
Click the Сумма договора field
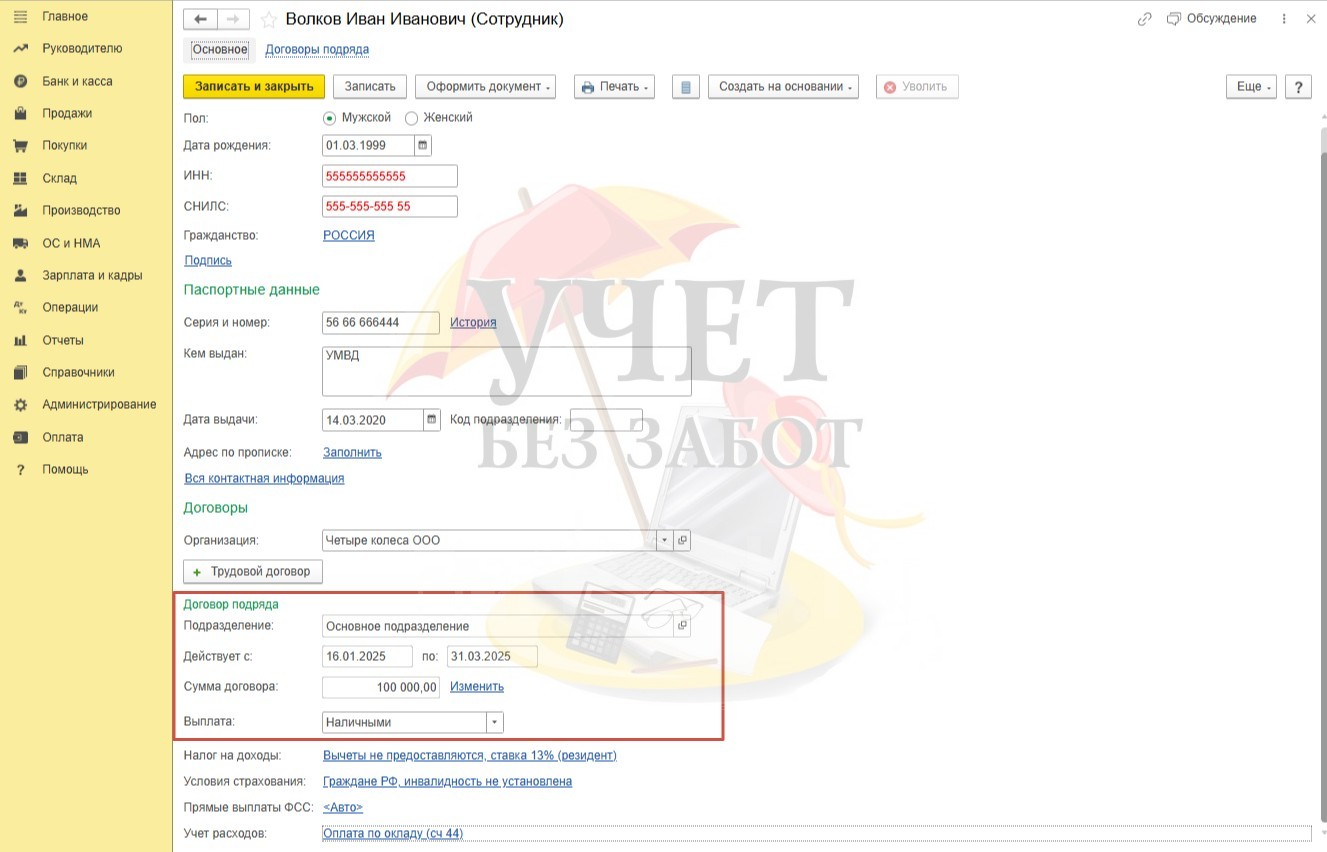coord(381,687)
